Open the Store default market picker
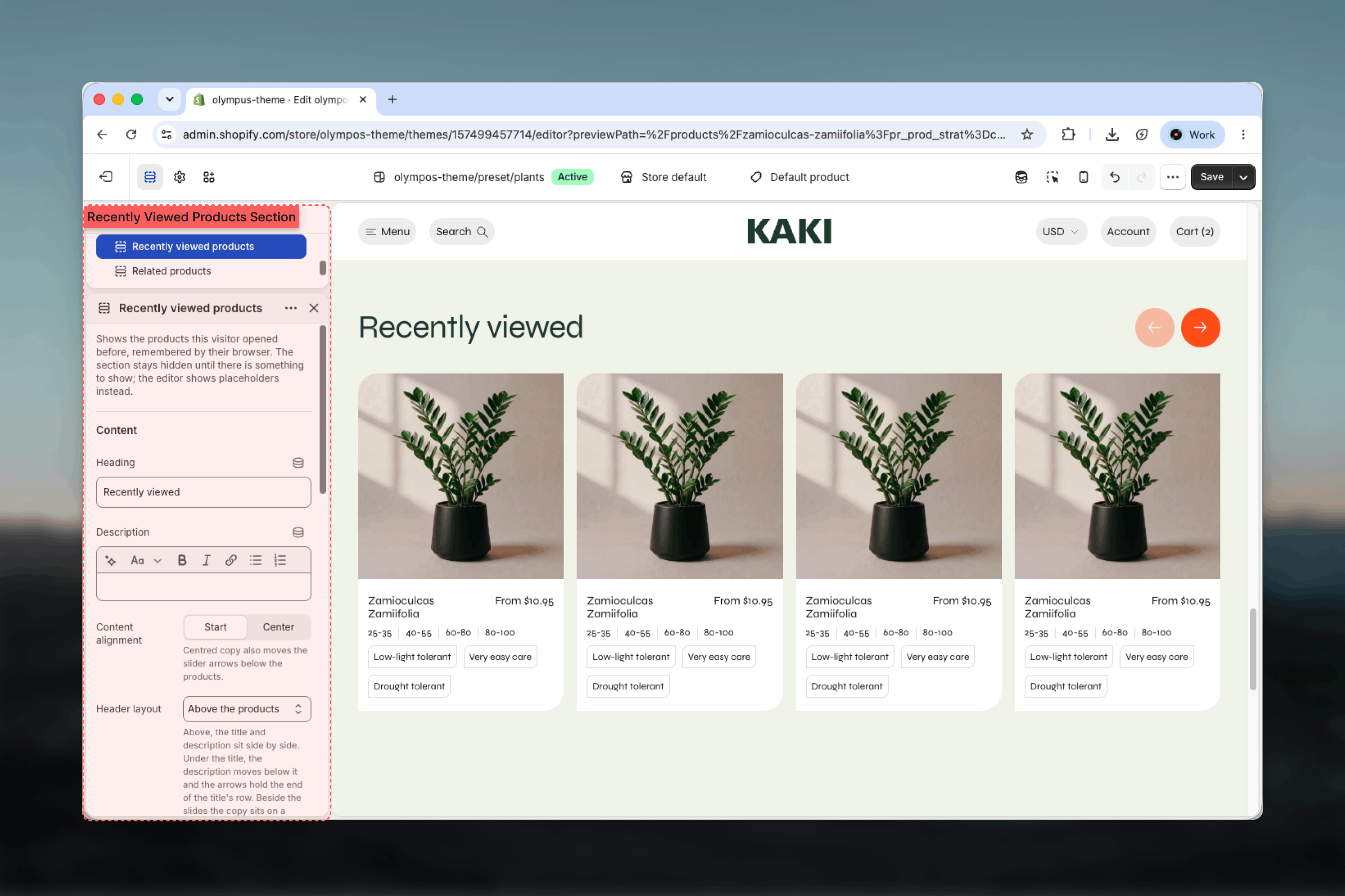 663,177
